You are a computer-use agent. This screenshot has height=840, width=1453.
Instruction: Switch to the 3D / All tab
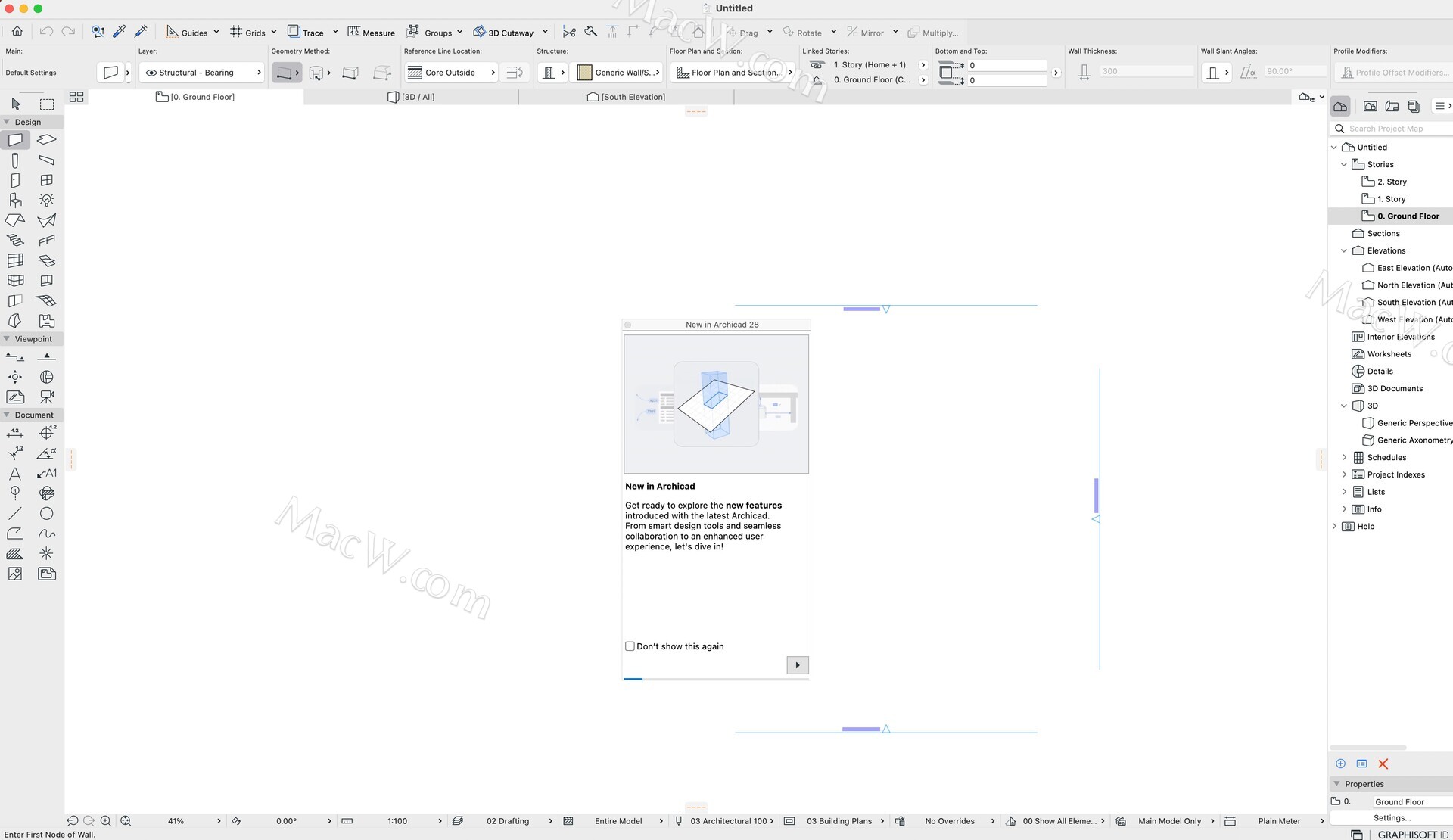411,97
